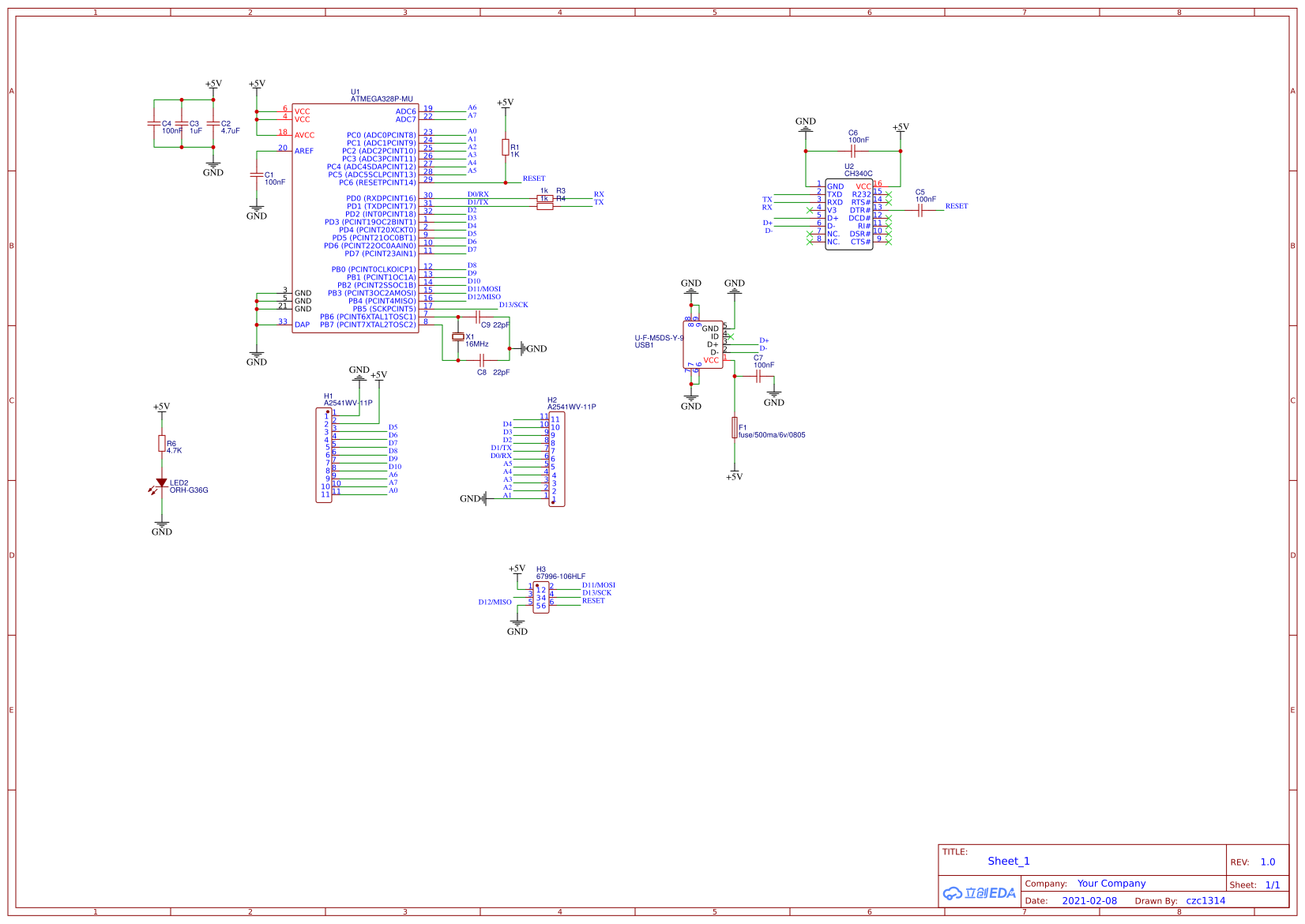Select capacitor C4 100nF symbol
The height and width of the screenshot is (924, 1305).
click(153, 124)
